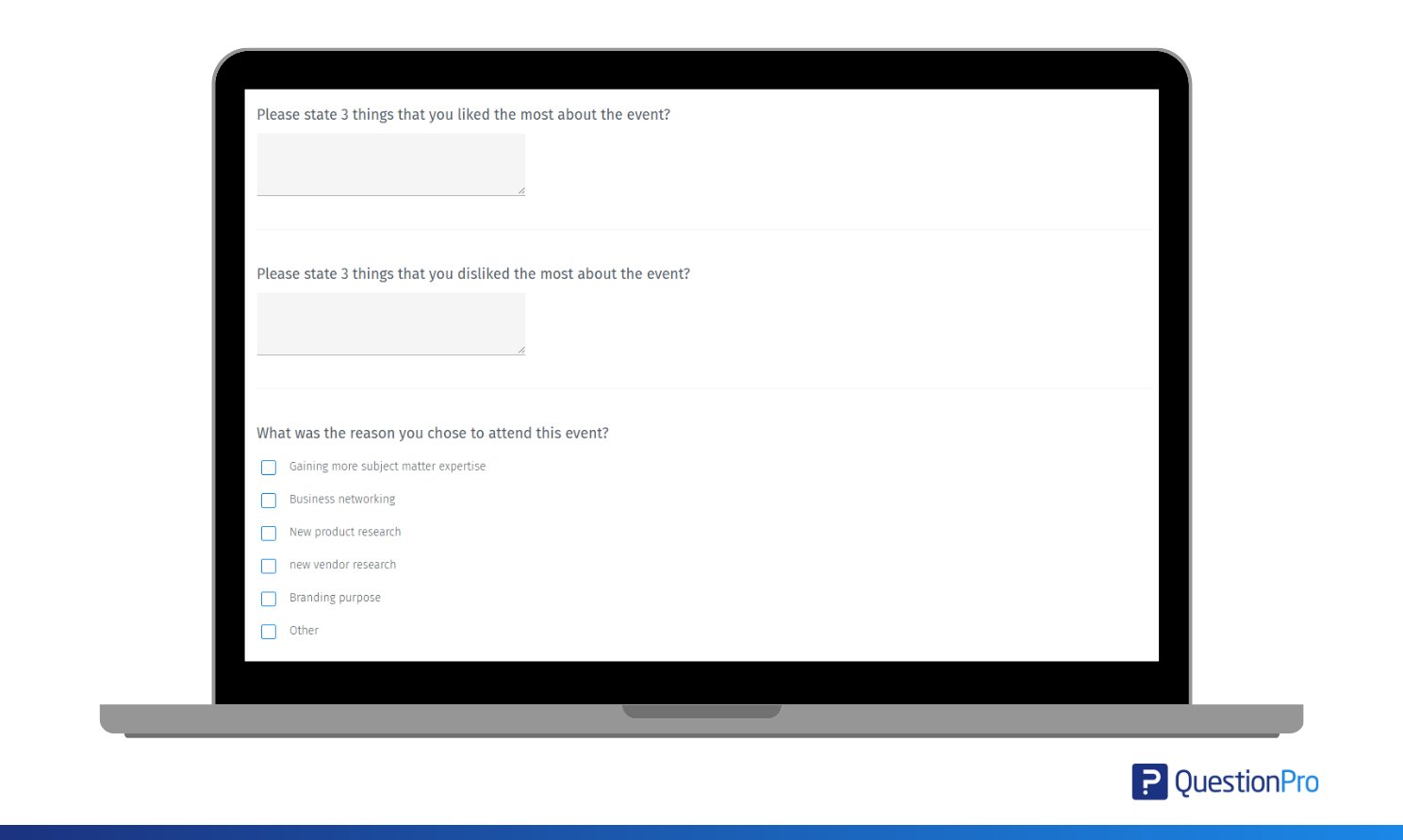Click the New product research label
The width and height of the screenshot is (1403, 840).
pyautogui.click(x=345, y=532)
